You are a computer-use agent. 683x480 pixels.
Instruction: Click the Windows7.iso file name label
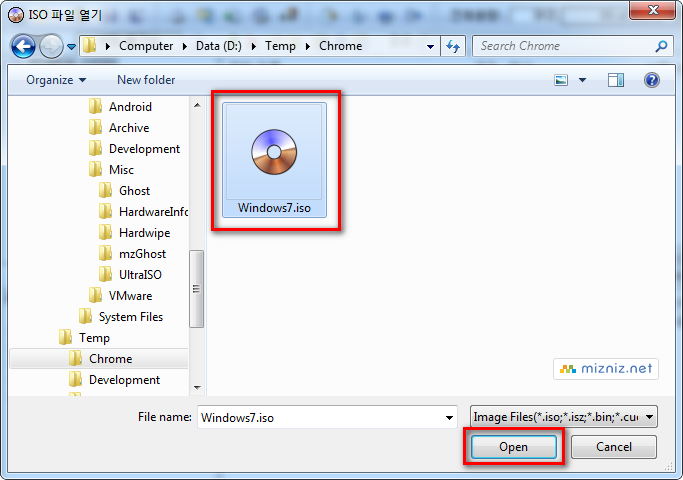[274, 208]
